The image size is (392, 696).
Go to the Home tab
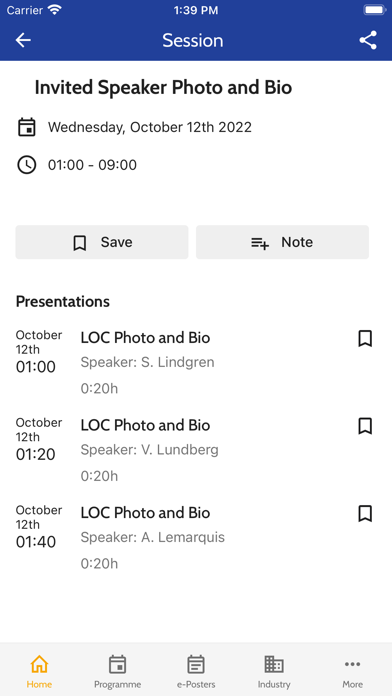tap(39, 672)
